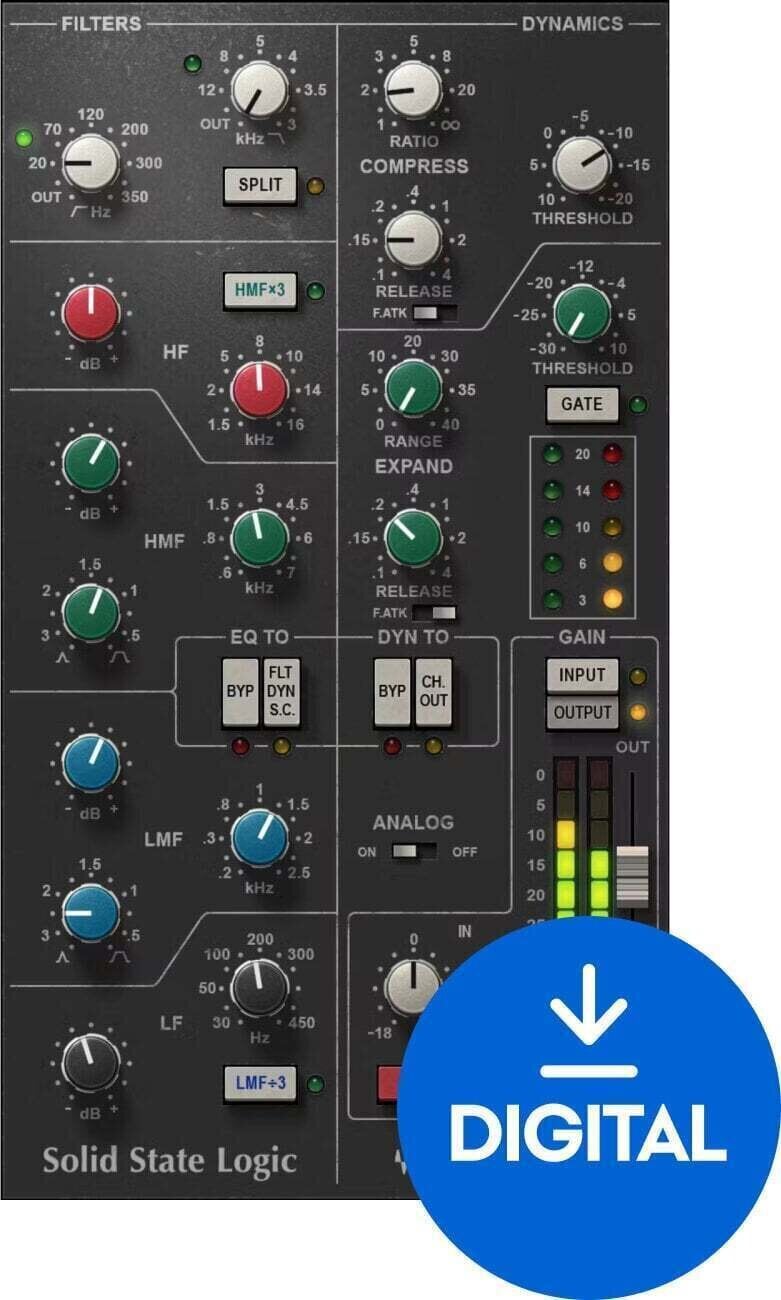The width and height of the screenshot is (781, 1300).
Task: Click the black LF frequency Hz knob
Action: pyautogui.click(x=260, y=988)
